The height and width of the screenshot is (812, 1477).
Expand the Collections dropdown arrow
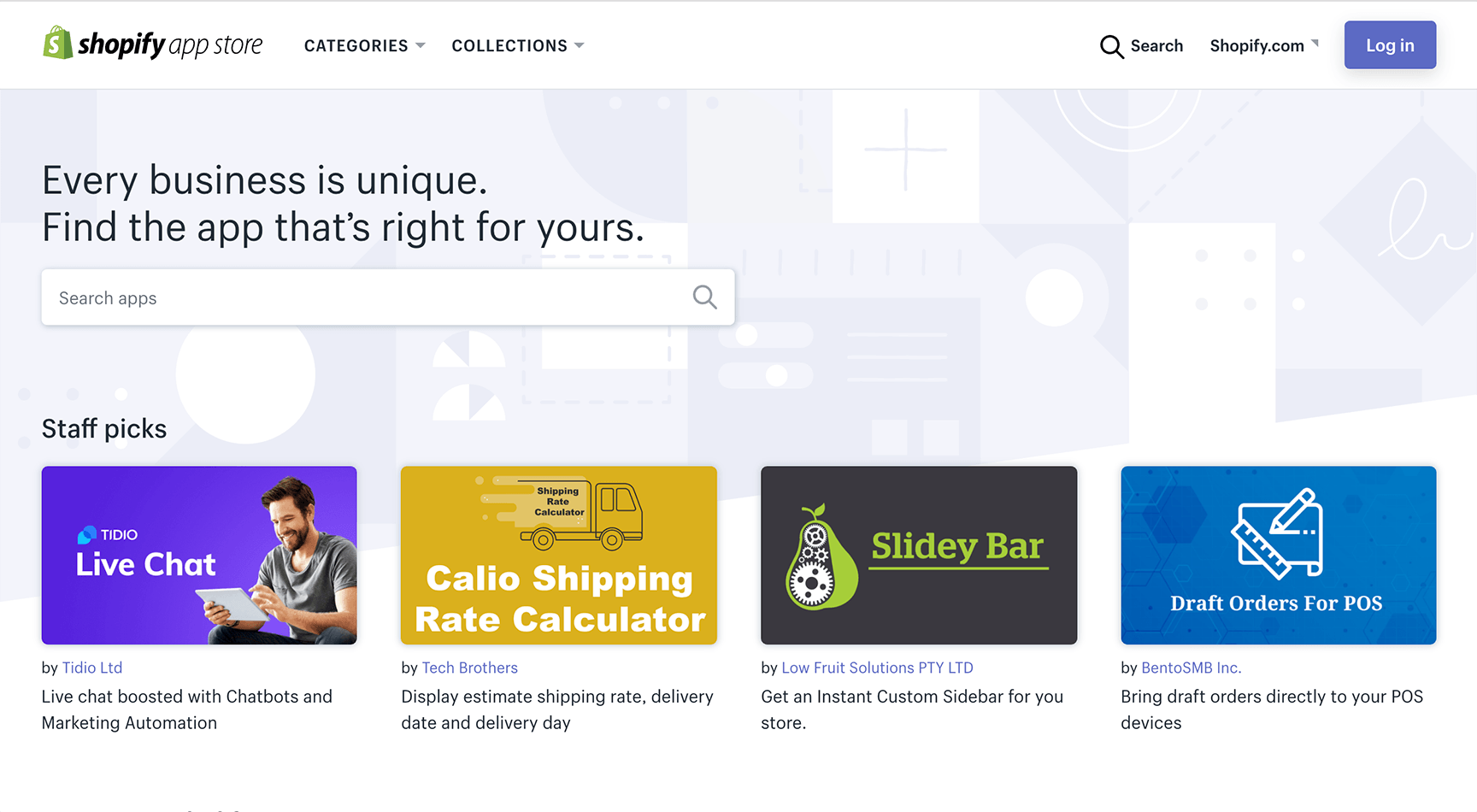(x=580, y=45)
